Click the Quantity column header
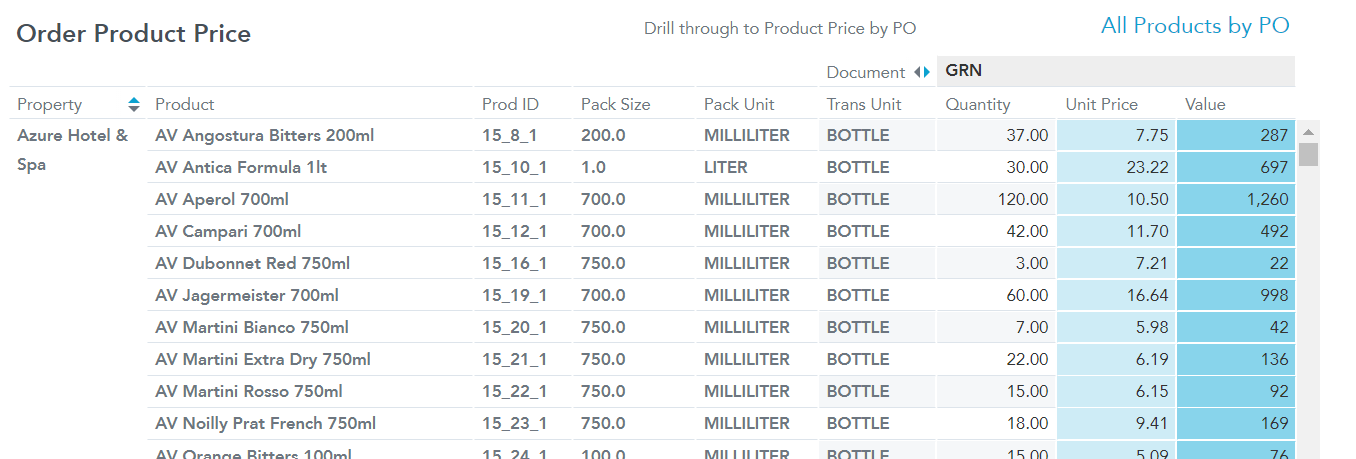This screenshot has height=459, width=1356. tap(977, 104)
